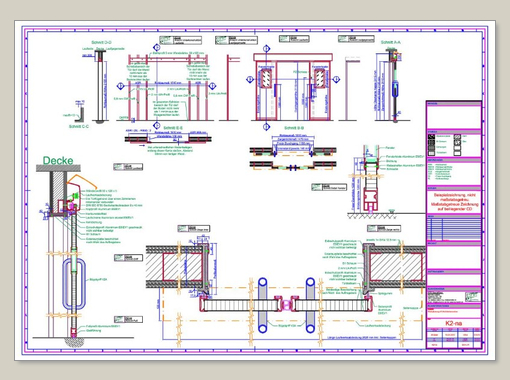Click the diamond marker left of the door elevation
The image size is (510, 380).
click(x=250, y=79)
